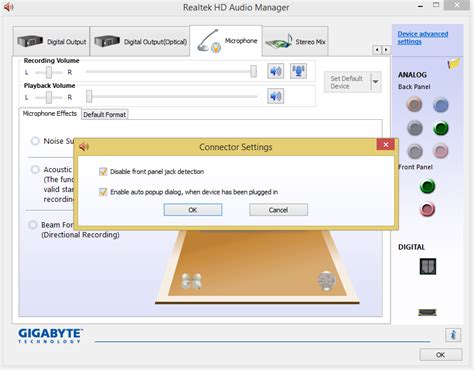Click the digital optical output connector icon
Image resolution: width=474 pixels, height=370 pixels.
pyautogui.click(x=428, y=267)
